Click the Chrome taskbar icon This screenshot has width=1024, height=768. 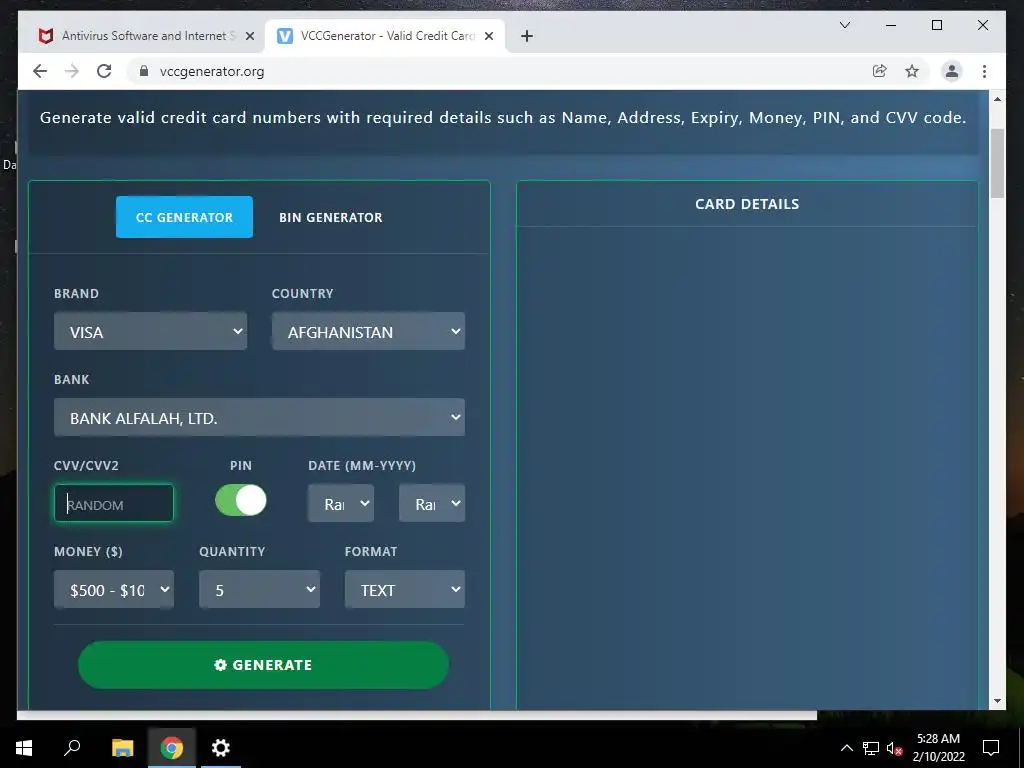(x=172, y=748)
